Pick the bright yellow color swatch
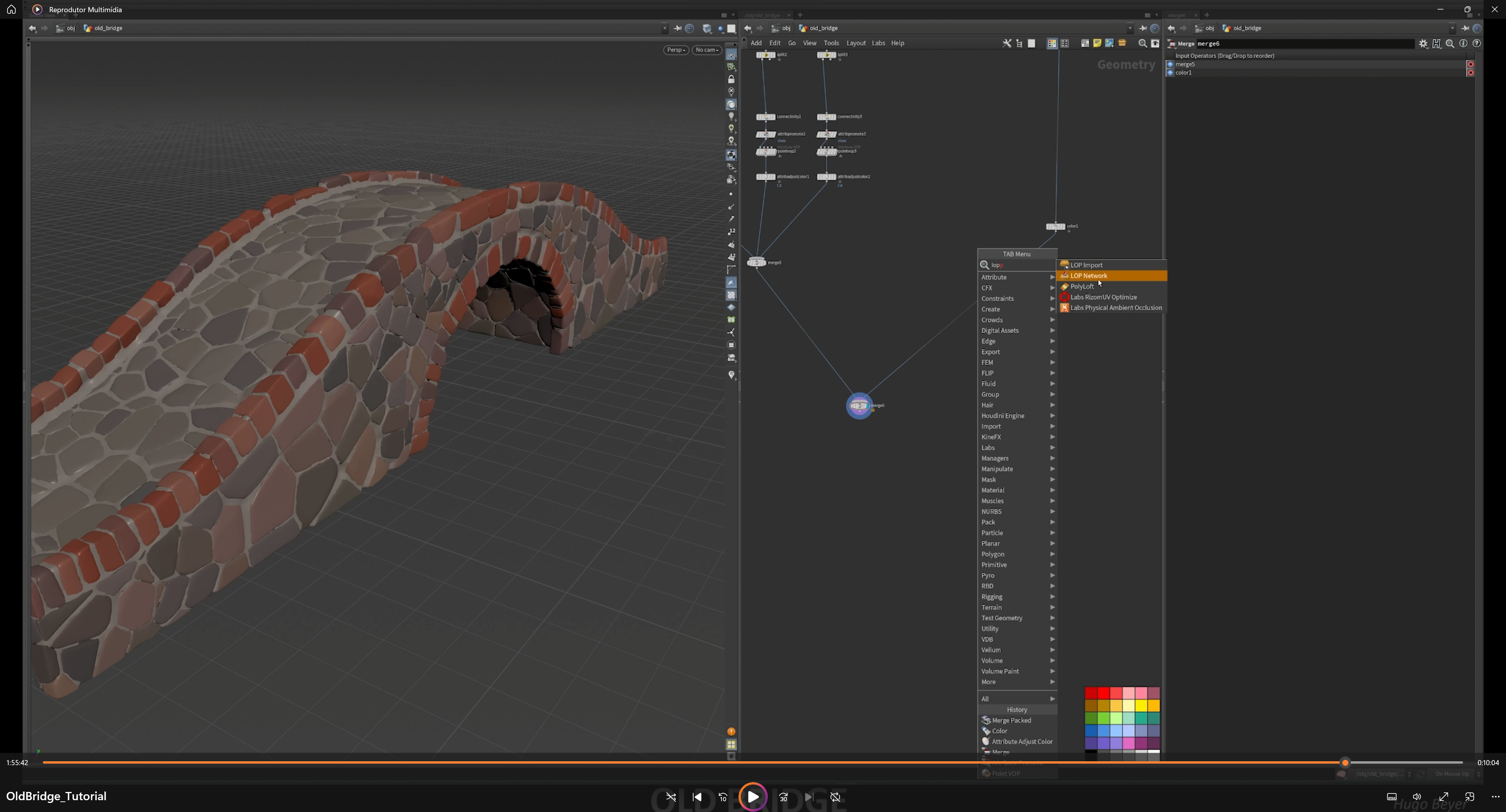 pos(1141,706)
